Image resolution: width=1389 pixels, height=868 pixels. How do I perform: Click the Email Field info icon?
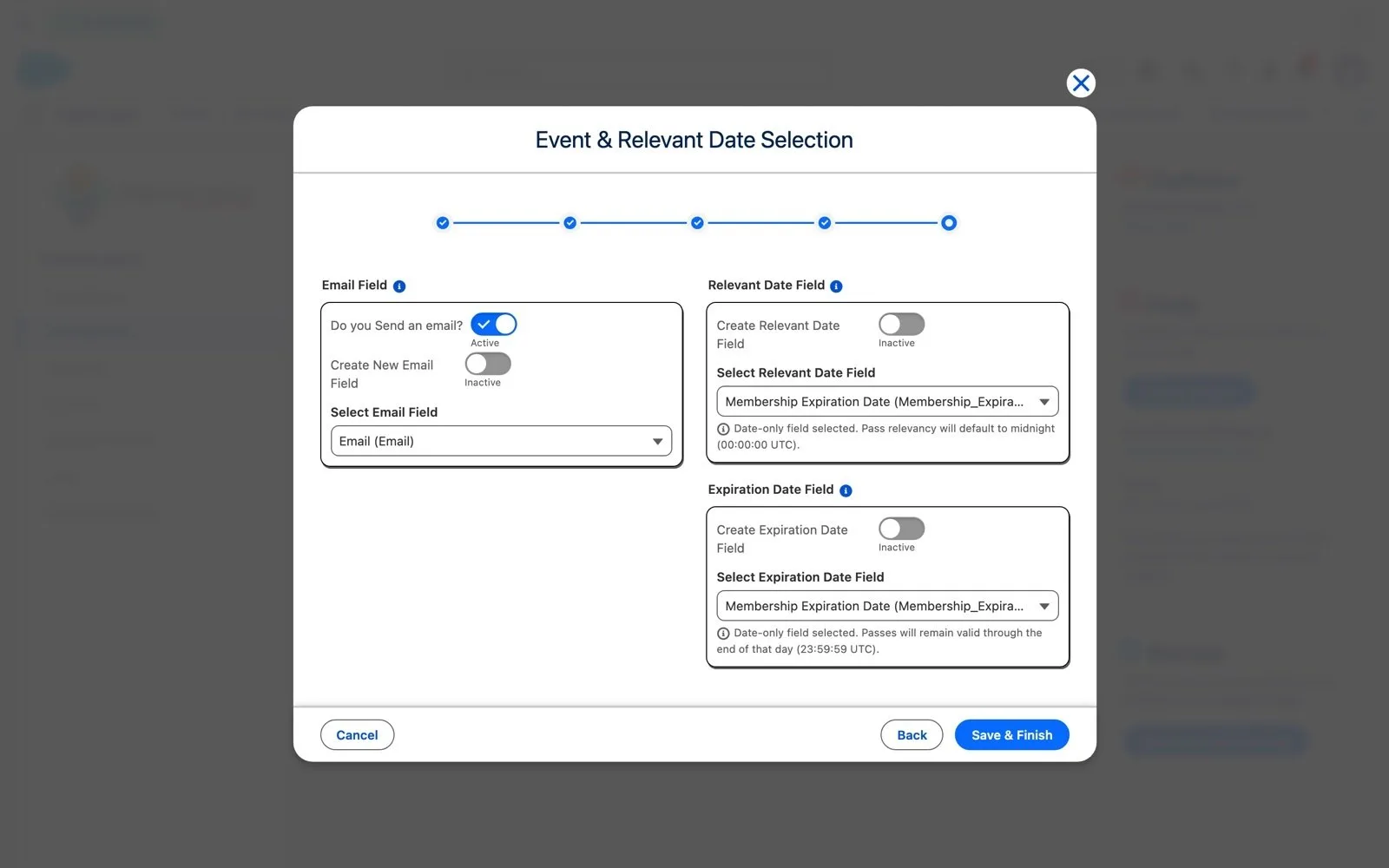[x=399, y=286]
